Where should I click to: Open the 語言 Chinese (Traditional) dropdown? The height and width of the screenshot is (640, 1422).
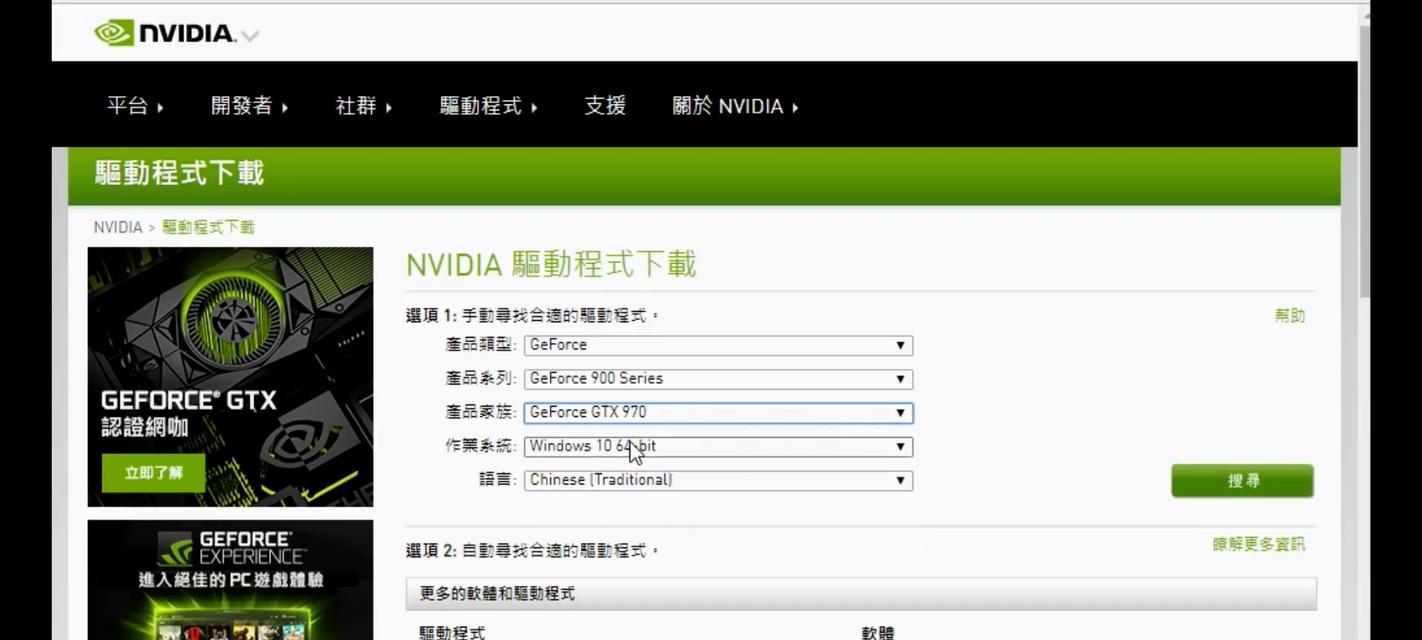(718, 480)
